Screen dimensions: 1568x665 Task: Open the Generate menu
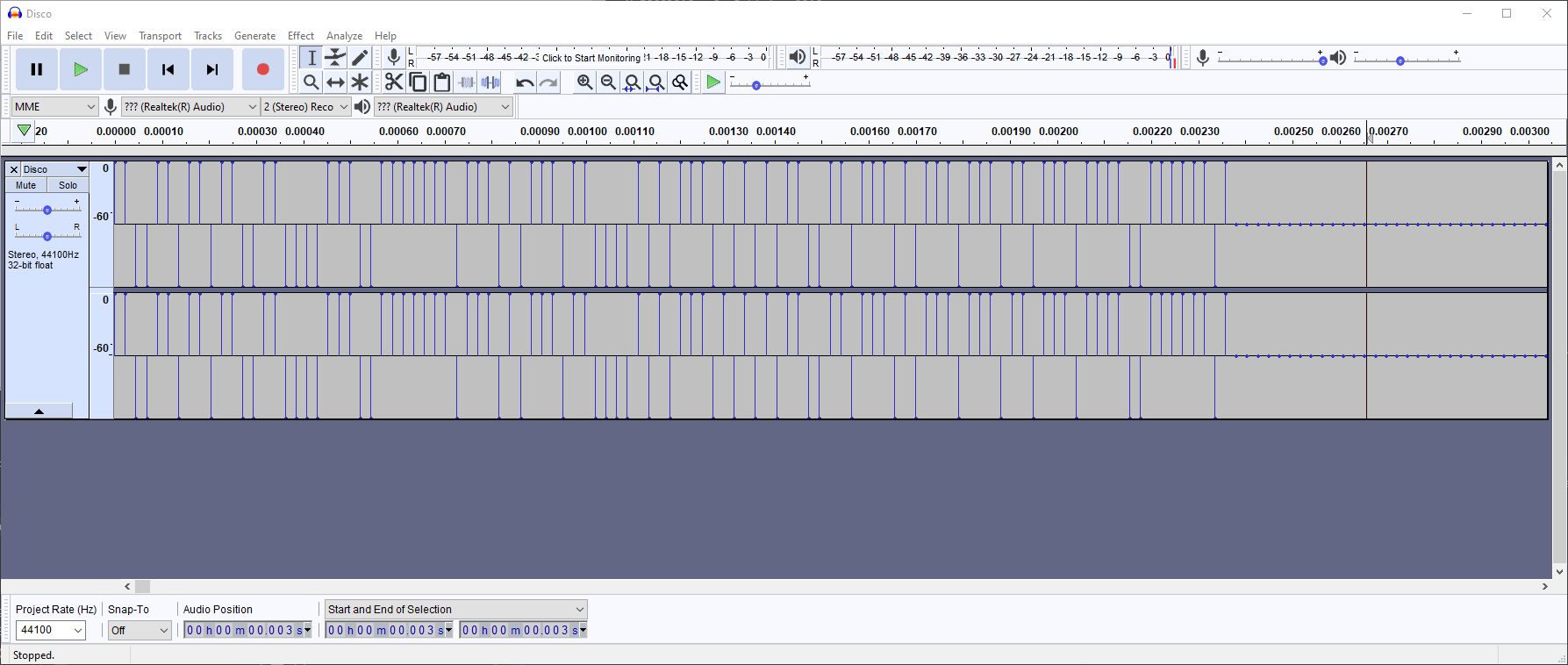click(255, 36)
